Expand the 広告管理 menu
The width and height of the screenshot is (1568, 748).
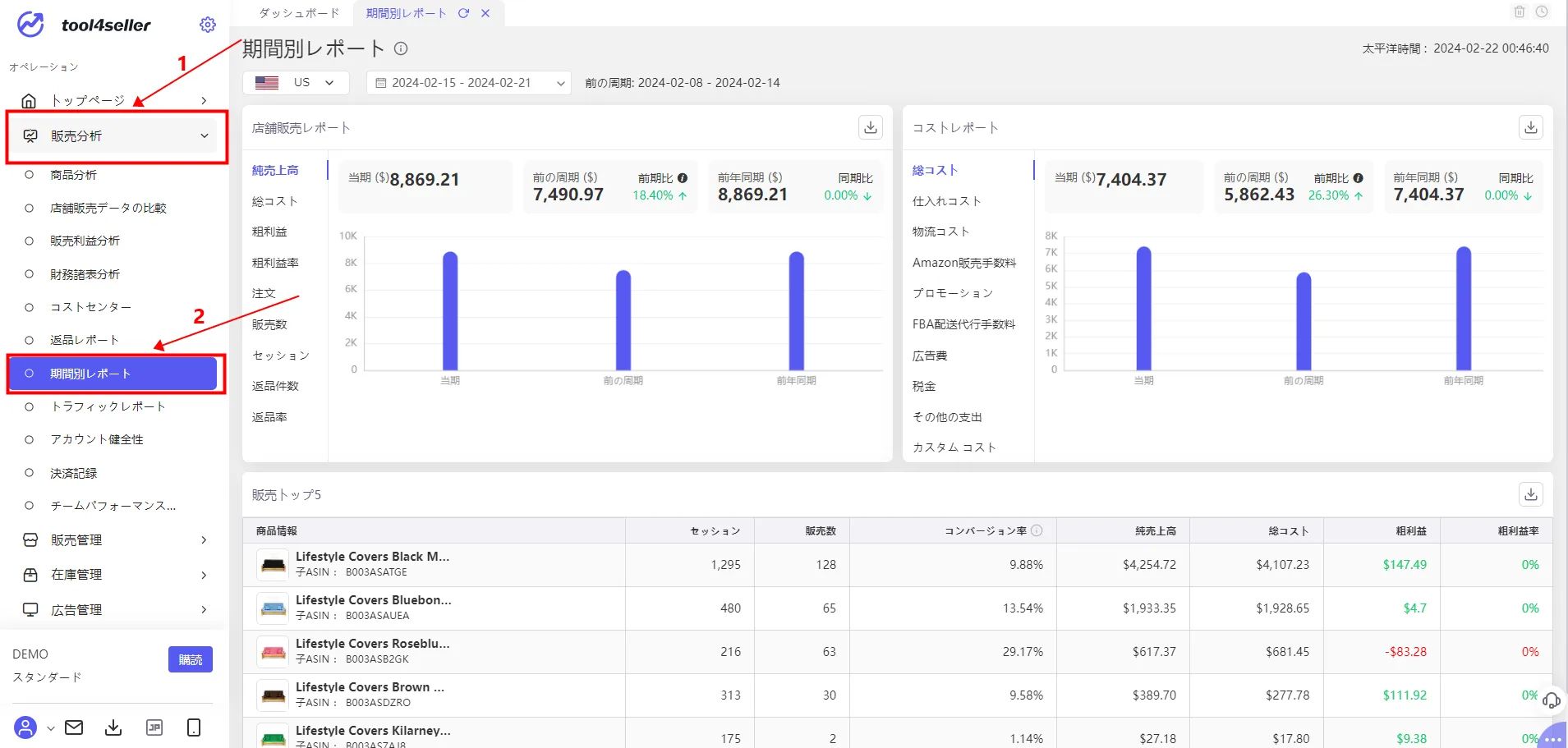[204, 609]
